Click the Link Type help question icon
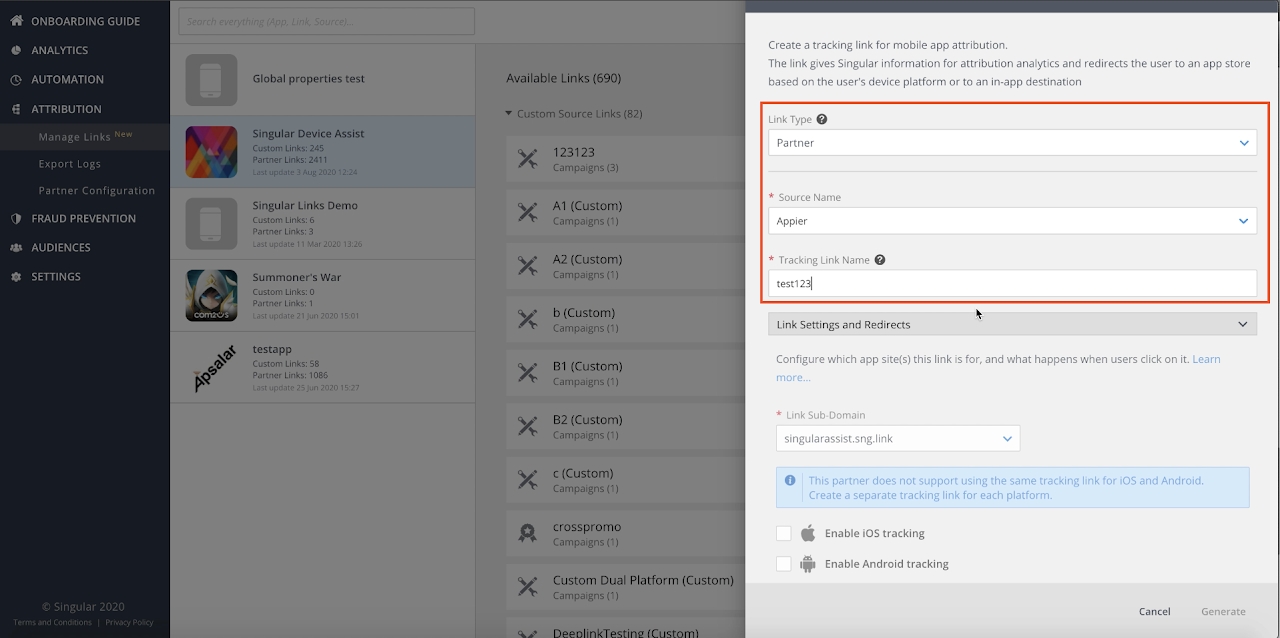The image size is (1280, 638). tap(822, 119)
